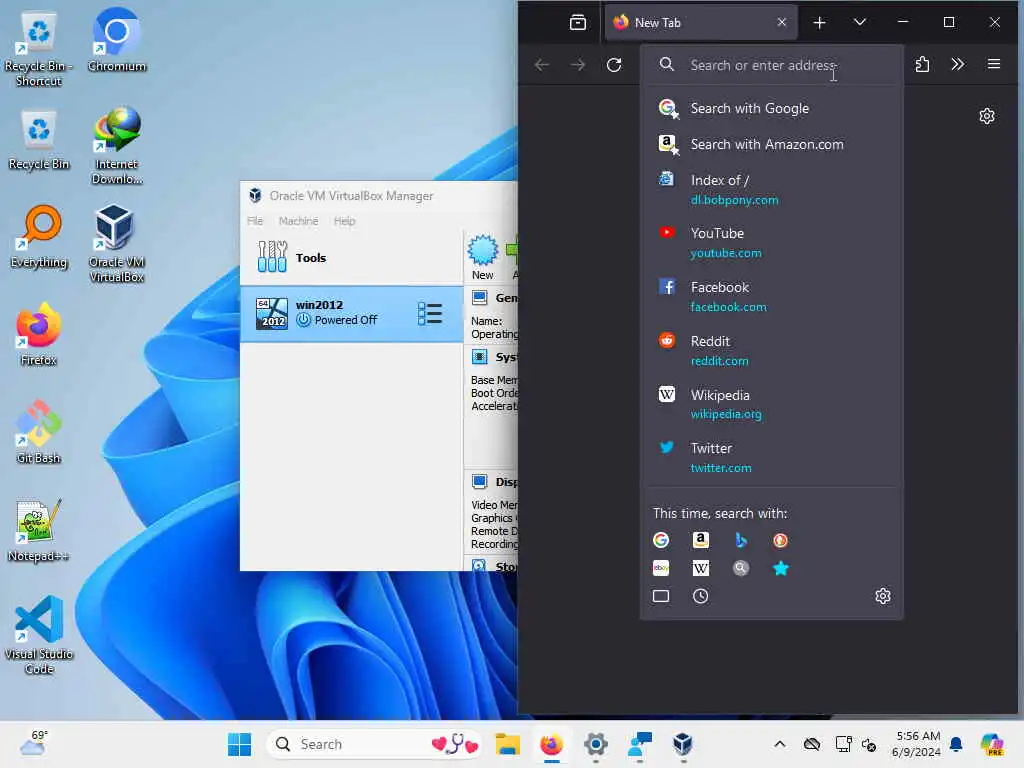This screenshot has height=768, width=1024.
Task: Open Copilot icon at the taskbar end
Action: (x=992, y=744)
